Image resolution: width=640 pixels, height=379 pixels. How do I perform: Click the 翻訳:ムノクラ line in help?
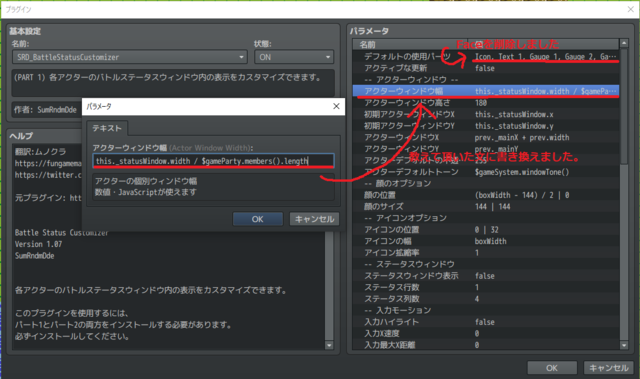40,152
